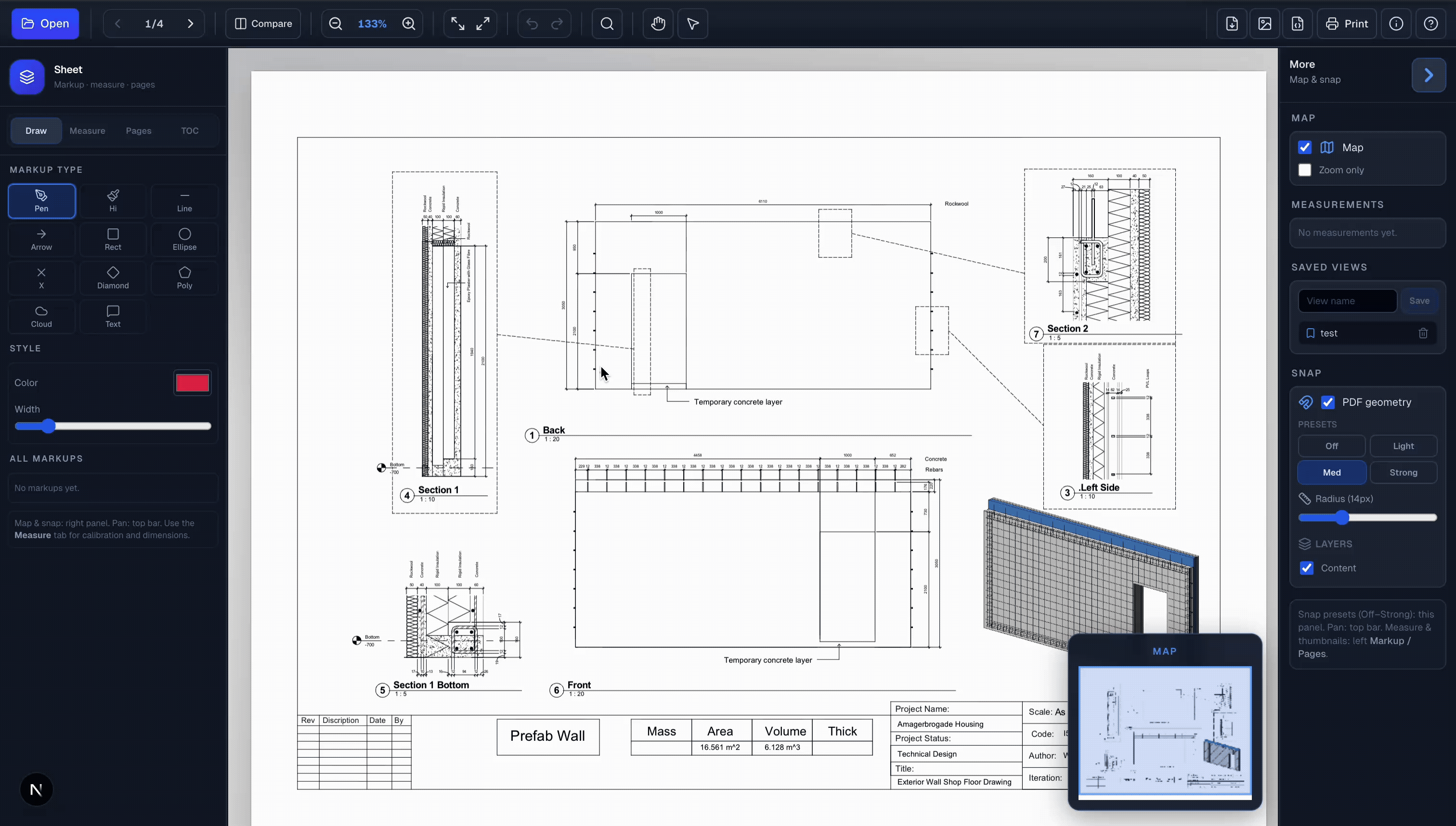Activate the hand pan tool
The height and width of the screenshot is (826, 1456).
coord(657,23)
